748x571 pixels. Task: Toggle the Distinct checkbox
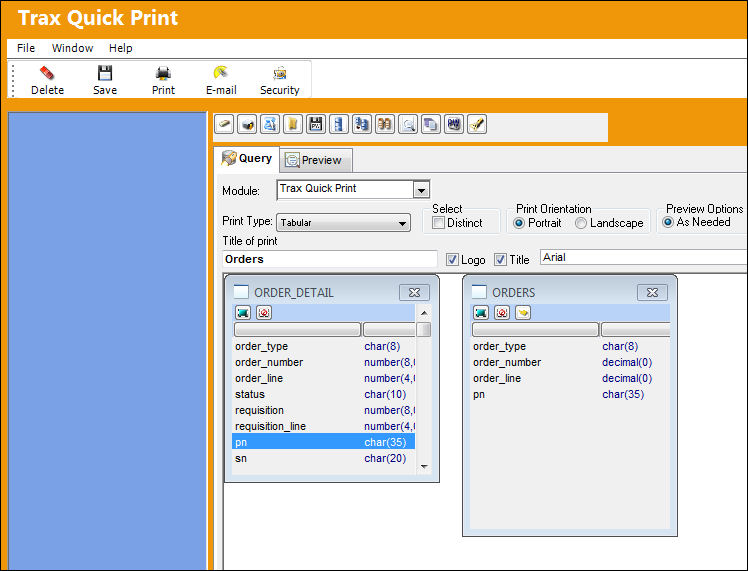(x=438, y=223)
